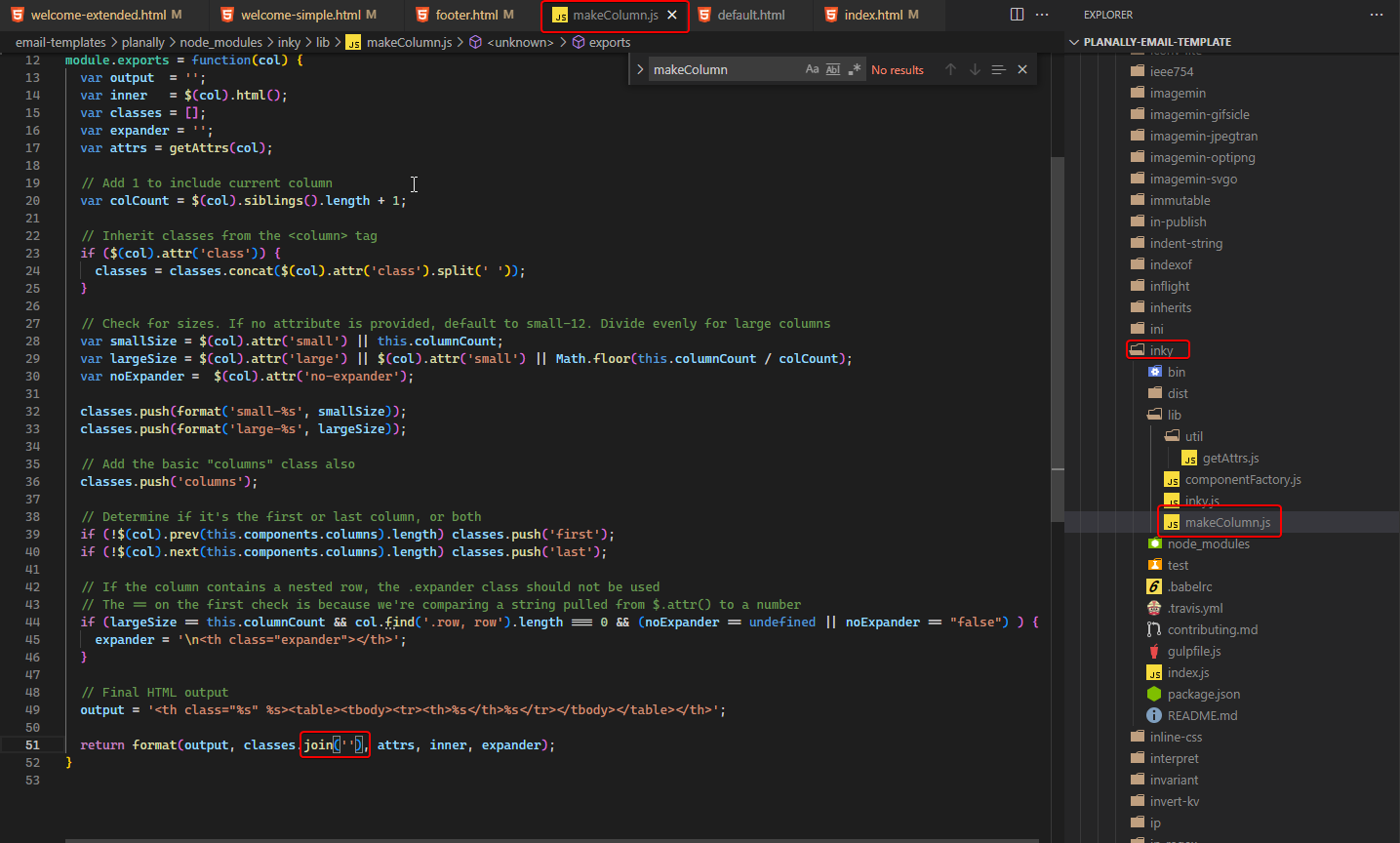Expand the in-publish folder
This screenshot has height=843, width=1400.
click(1178, 221)
